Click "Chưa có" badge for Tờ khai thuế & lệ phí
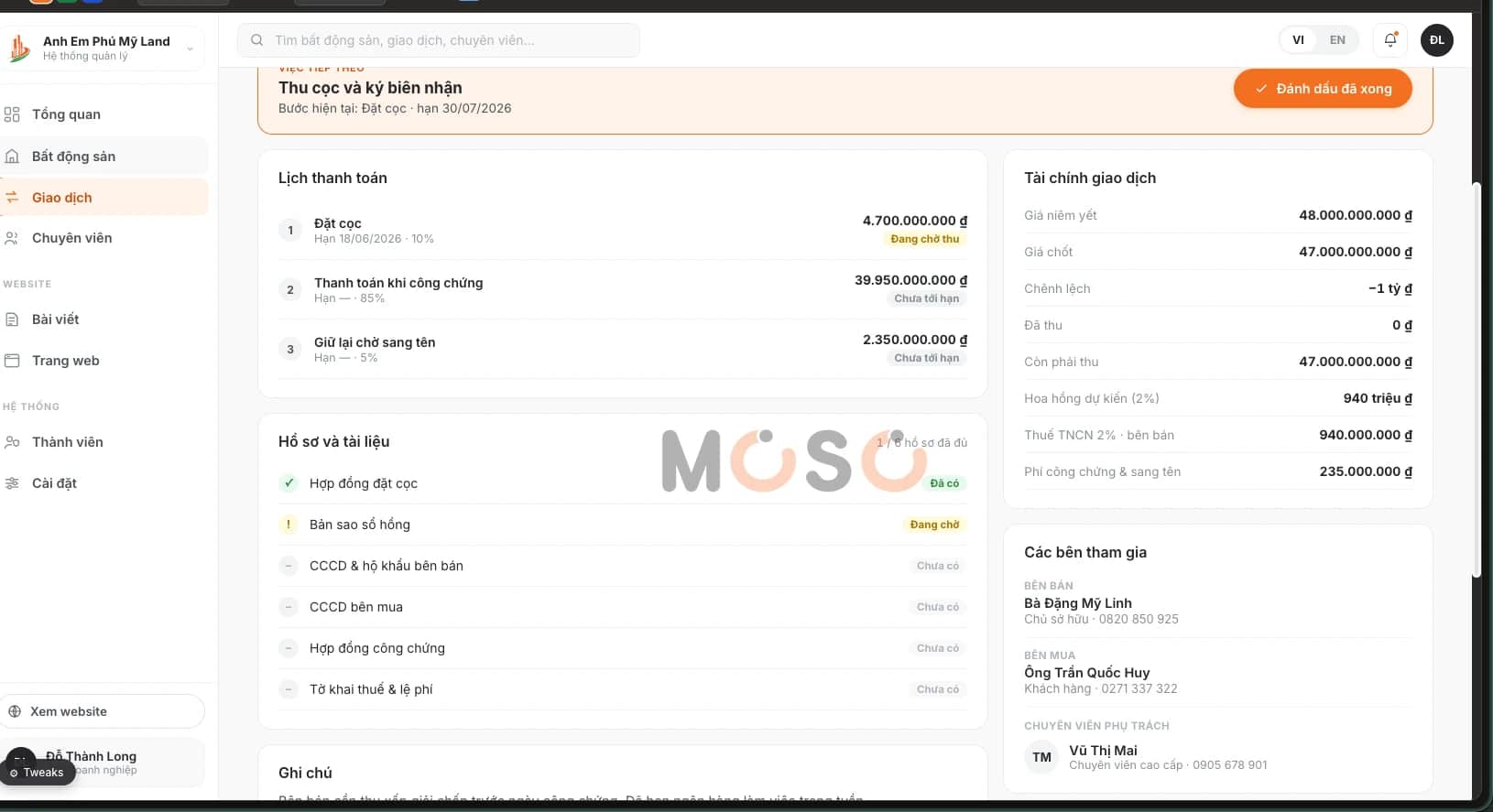Viewport: 1493px width, 812px height. pyautogui.click(x=938, y=689)
